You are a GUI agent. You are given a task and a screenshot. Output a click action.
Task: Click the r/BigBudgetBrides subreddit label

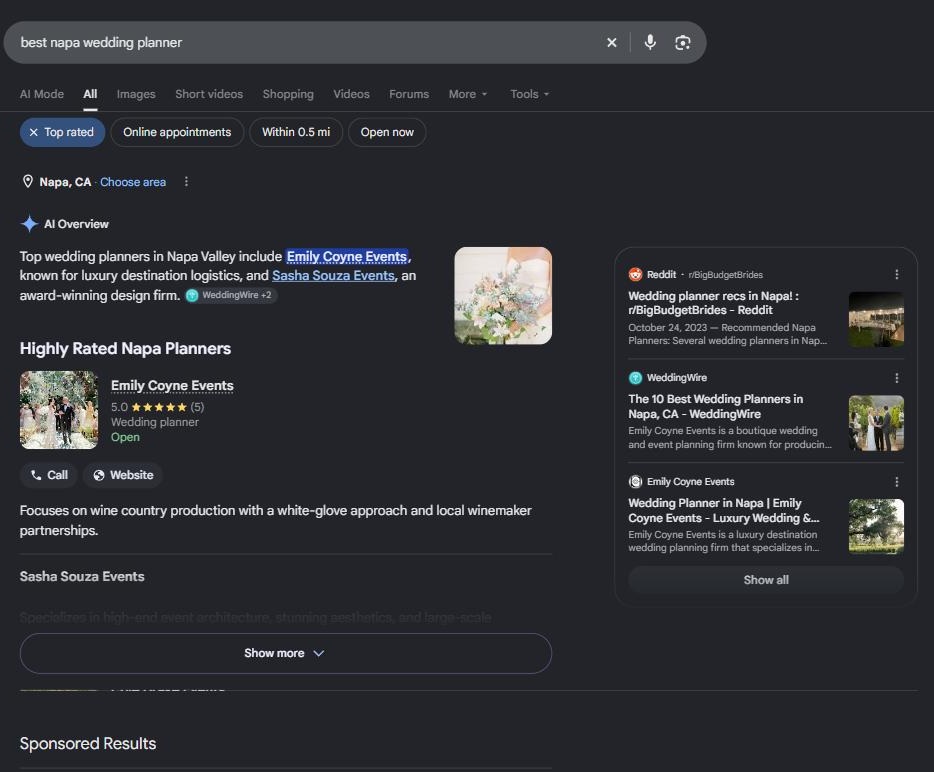(x=726, y=275)
